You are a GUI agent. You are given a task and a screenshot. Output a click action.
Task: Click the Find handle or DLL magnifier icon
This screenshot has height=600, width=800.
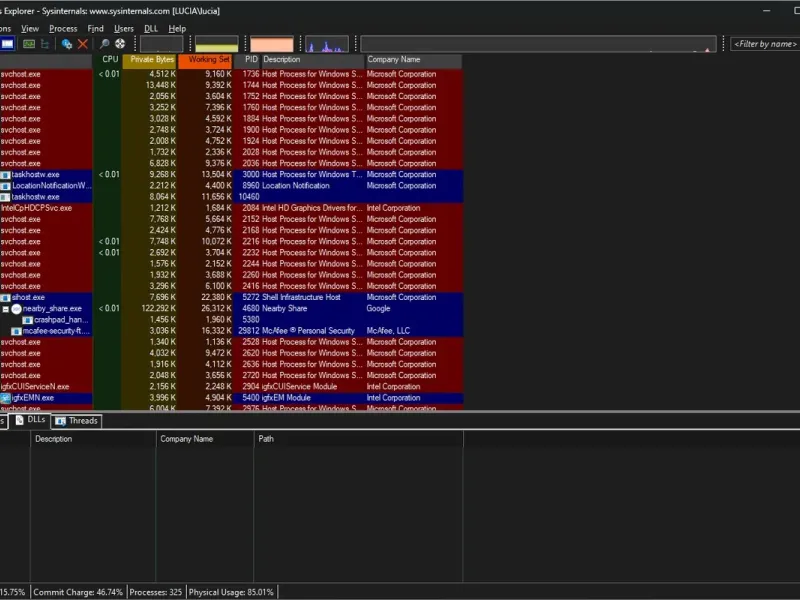[x=104, y=44]
